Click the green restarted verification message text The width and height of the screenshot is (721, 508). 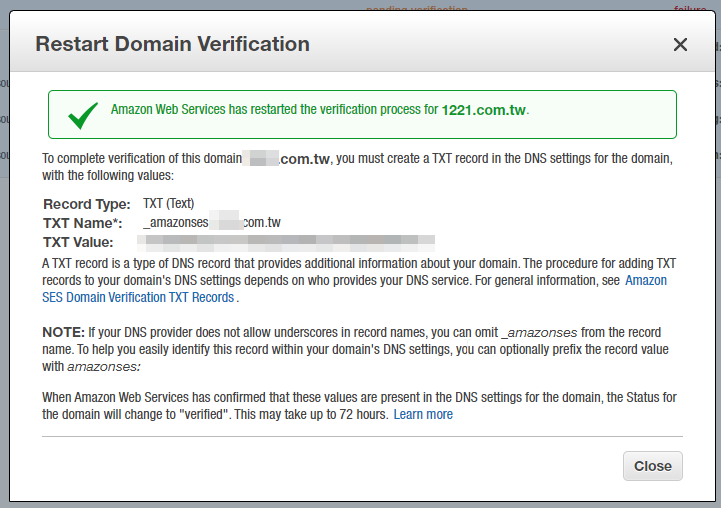tap(275, 109)
